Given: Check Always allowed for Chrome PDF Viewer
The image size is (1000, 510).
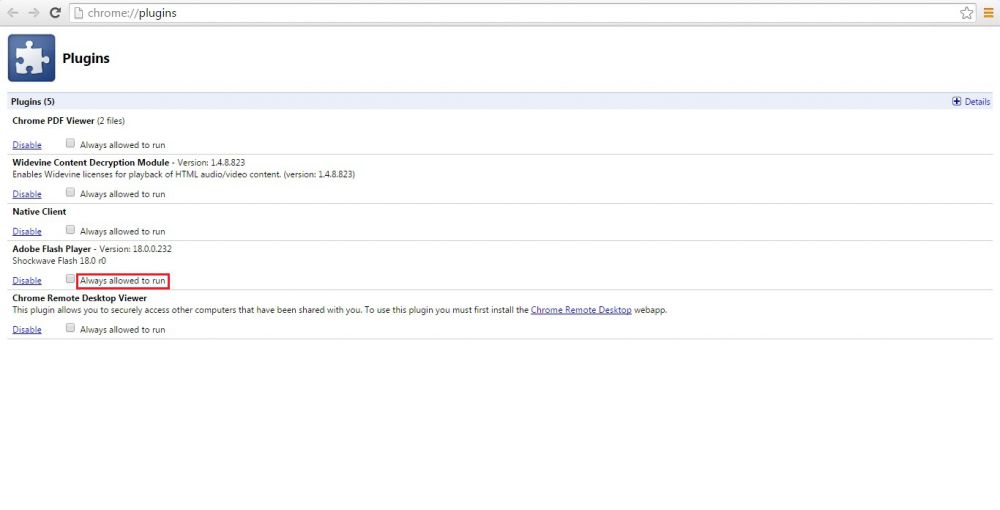Looking at the screenshot, I should pos(70,143).
